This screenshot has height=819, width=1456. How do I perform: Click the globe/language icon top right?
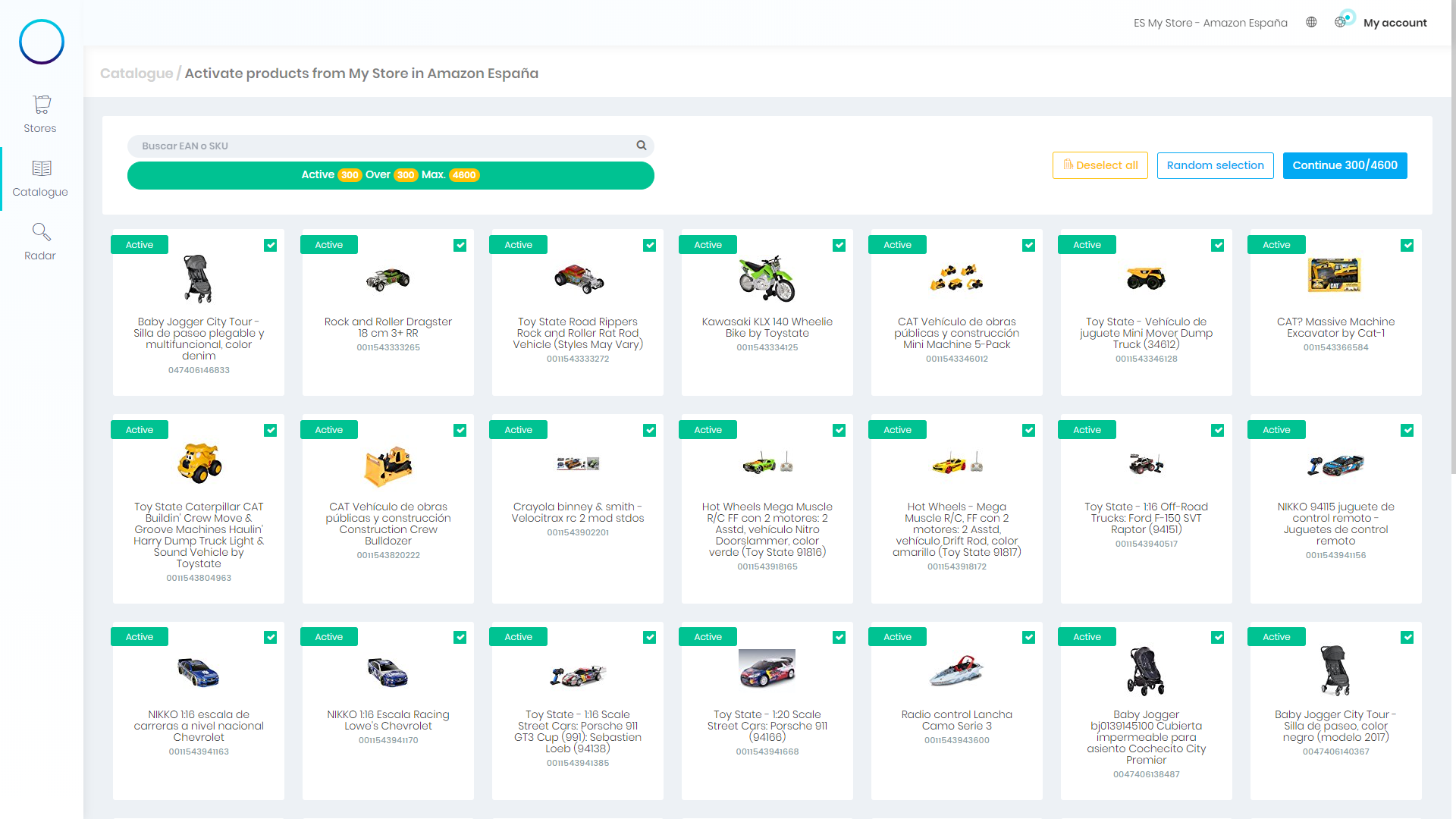(1311, 23)
